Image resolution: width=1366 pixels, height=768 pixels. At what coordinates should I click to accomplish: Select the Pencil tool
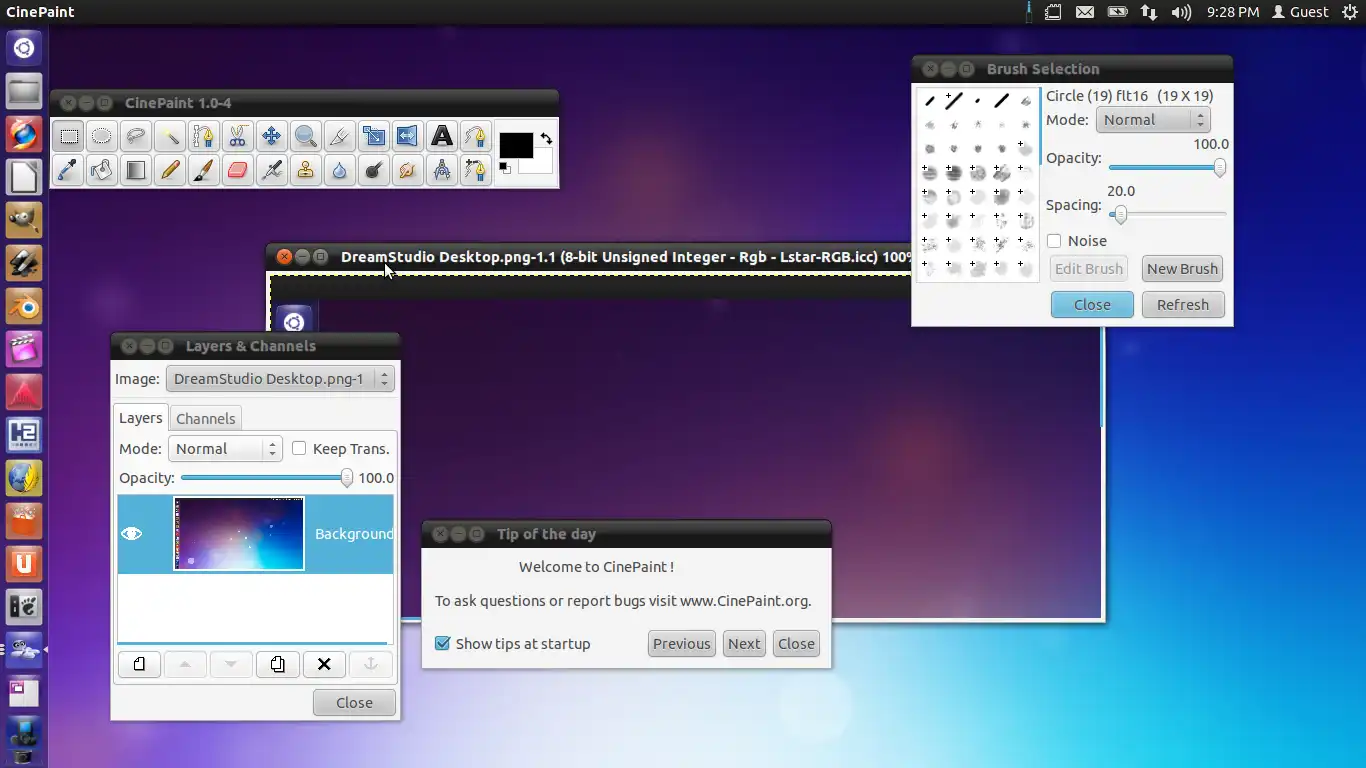170,170
